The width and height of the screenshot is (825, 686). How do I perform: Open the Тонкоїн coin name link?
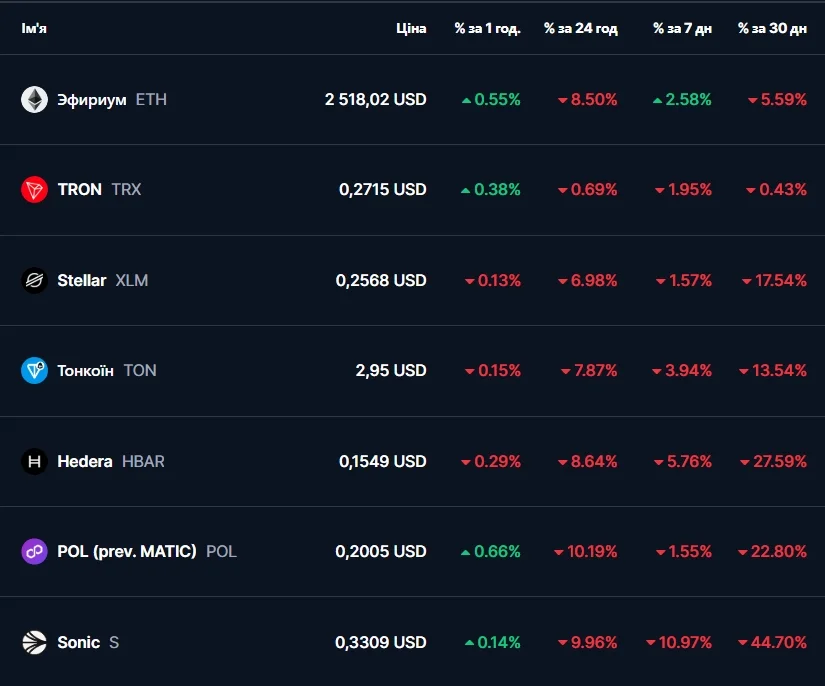pyautogui.click(x=85, y=370)
